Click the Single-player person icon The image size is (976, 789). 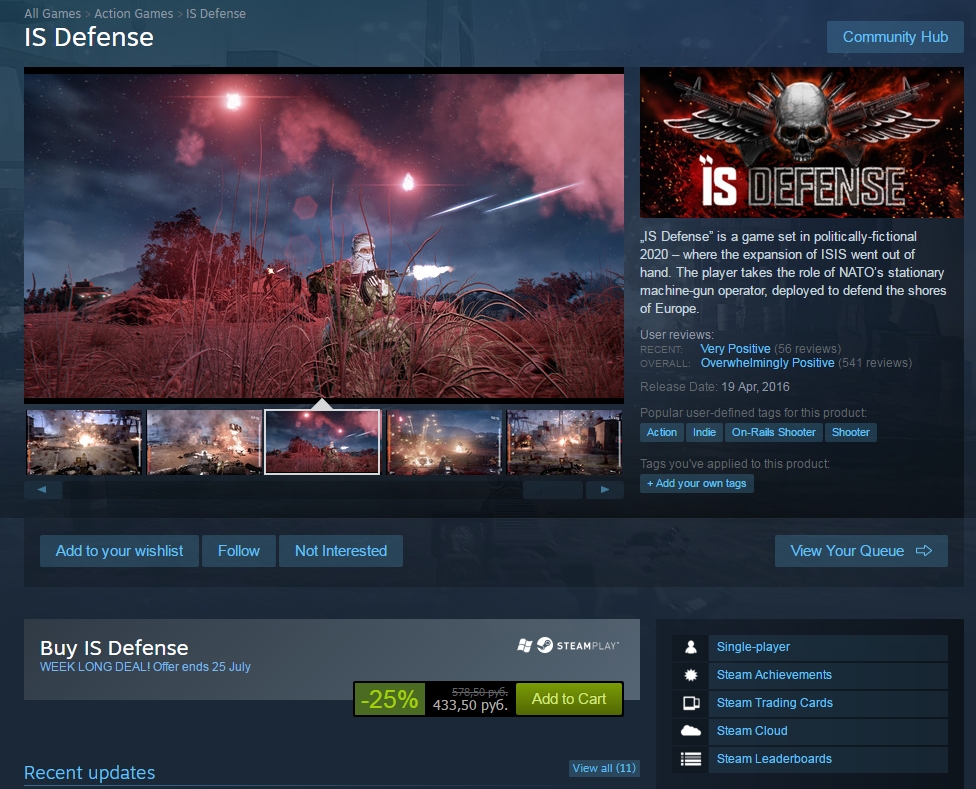pyautogui.click(x=690, y=647)
